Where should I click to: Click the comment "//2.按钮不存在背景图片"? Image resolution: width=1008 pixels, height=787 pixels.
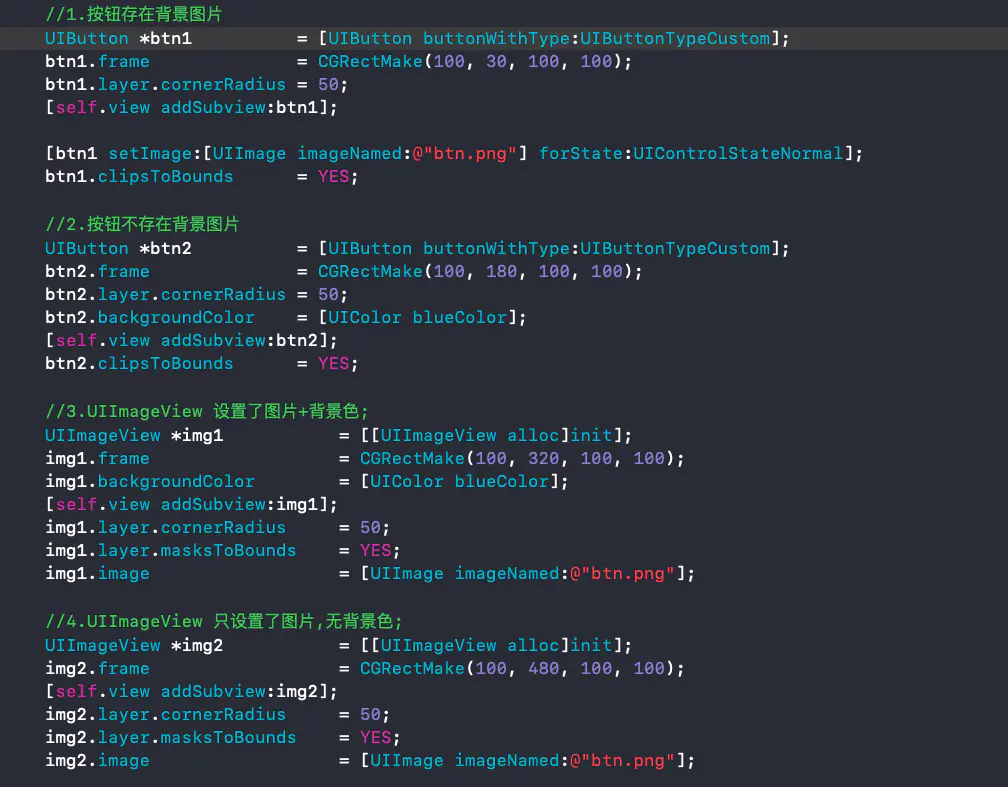pyautogui.click(x=142, y=224)
